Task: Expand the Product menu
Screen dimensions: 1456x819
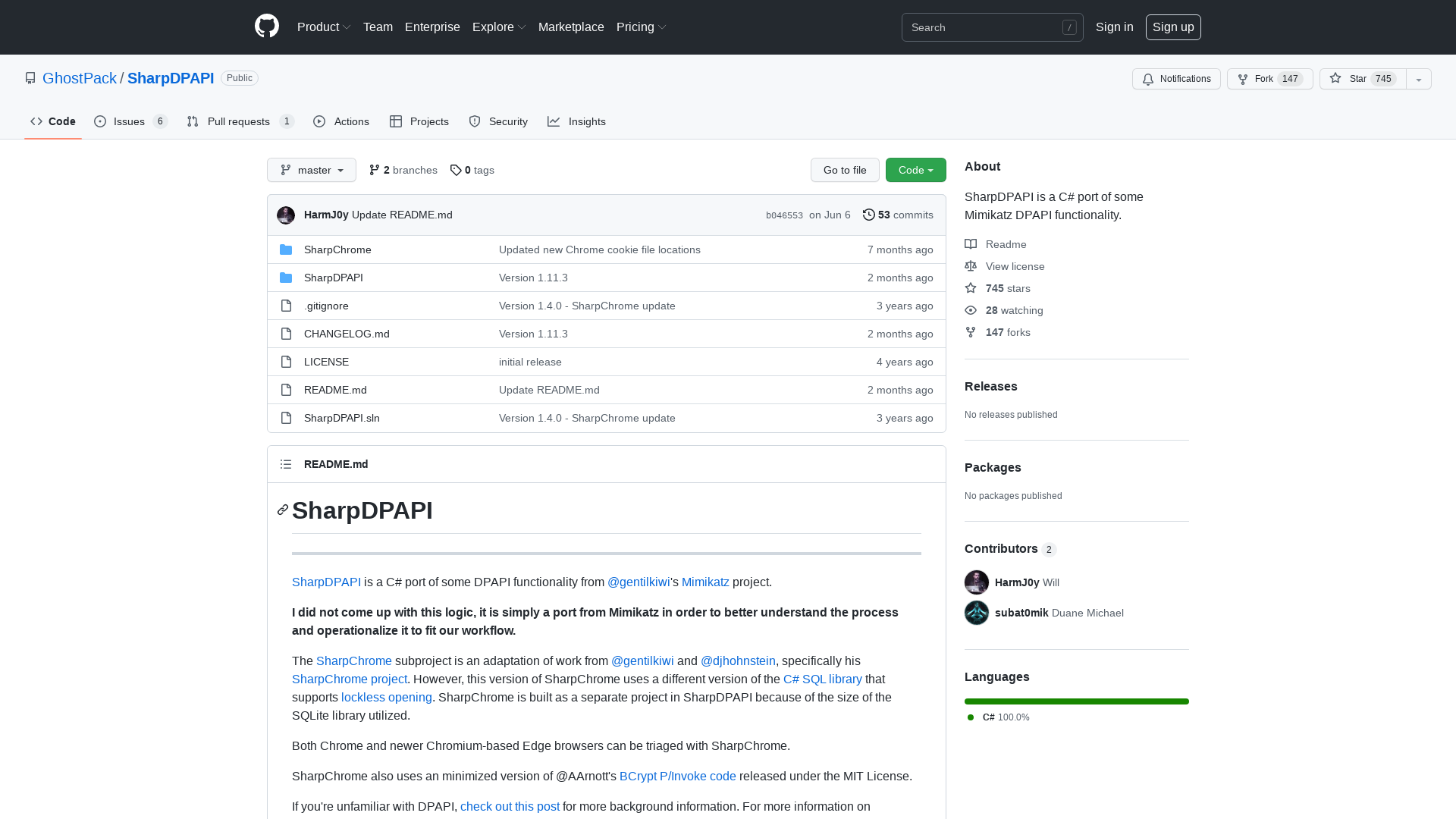Action: [x=324, y=27]
